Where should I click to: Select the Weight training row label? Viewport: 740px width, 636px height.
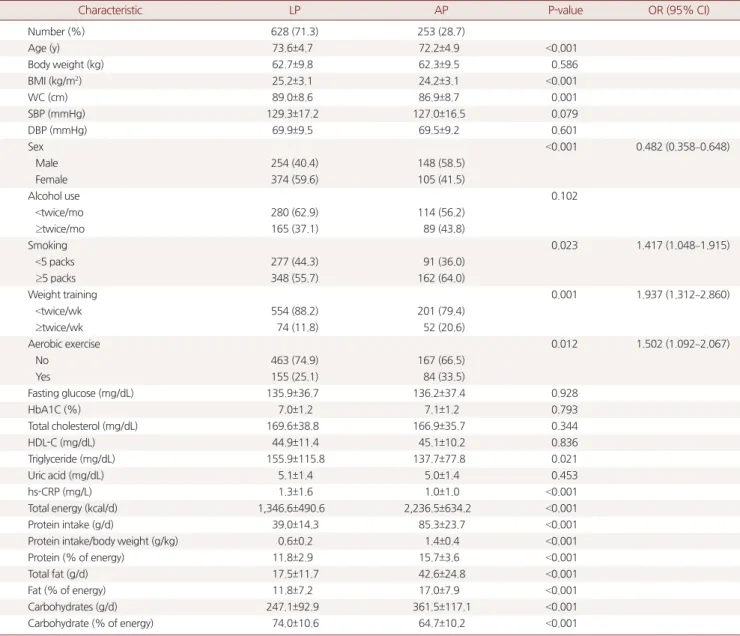62,295
